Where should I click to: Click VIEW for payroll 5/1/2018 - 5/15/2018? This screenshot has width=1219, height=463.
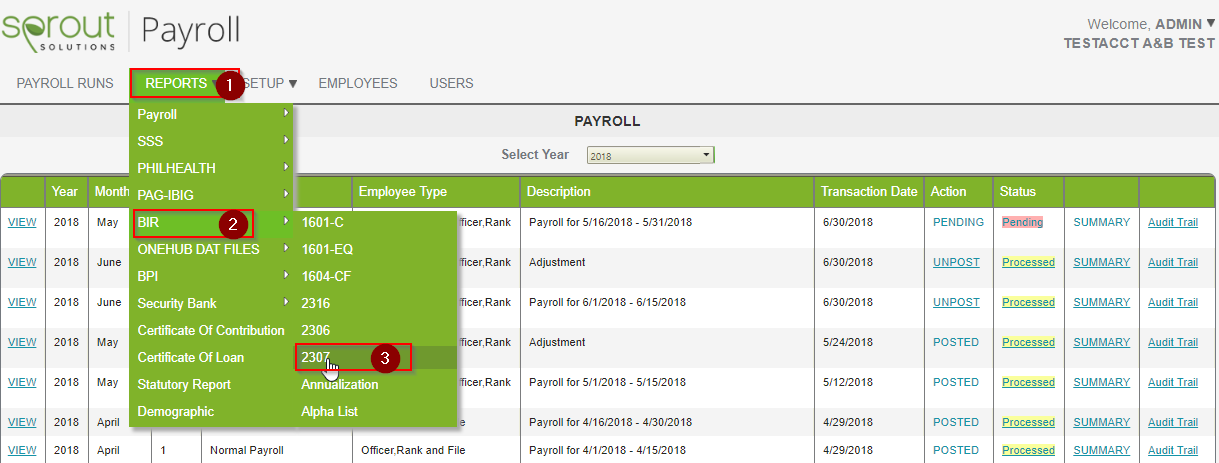[22, 382]
